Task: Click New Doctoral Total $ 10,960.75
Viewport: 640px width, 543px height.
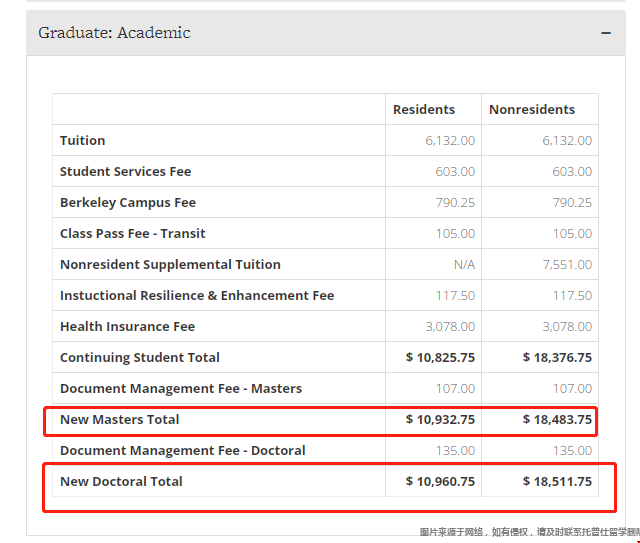Action: 440,482
